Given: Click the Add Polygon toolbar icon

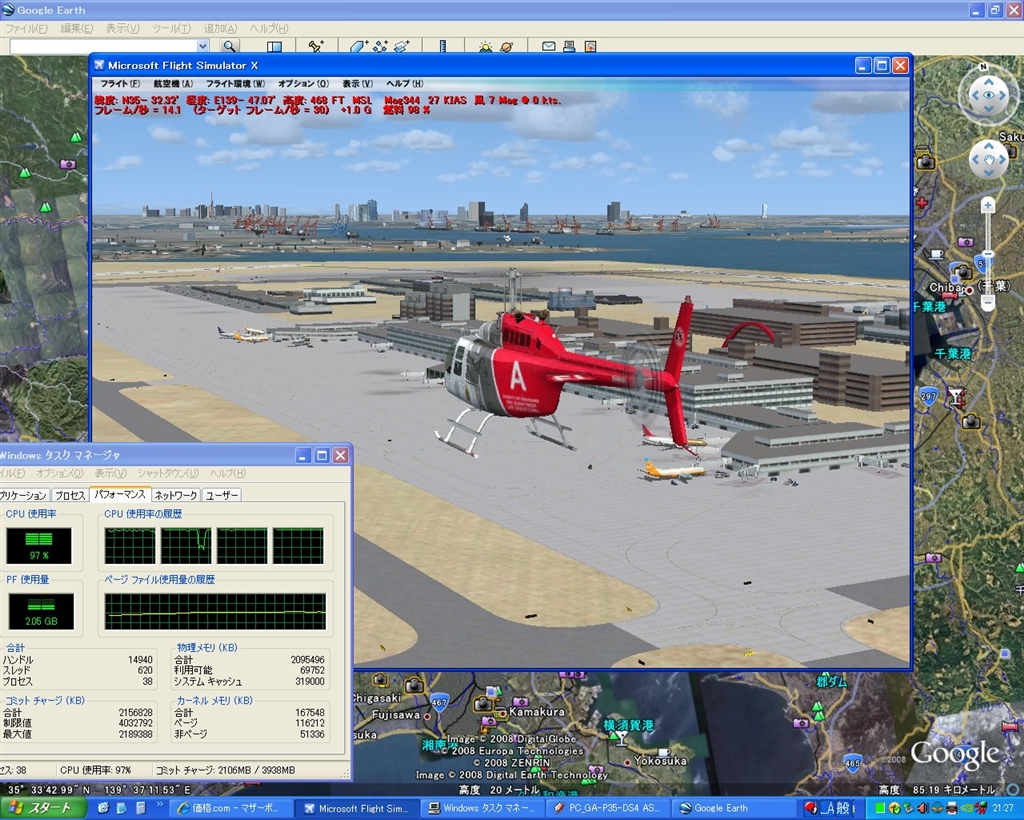Looking at the screenshot, I should [359, 46].
